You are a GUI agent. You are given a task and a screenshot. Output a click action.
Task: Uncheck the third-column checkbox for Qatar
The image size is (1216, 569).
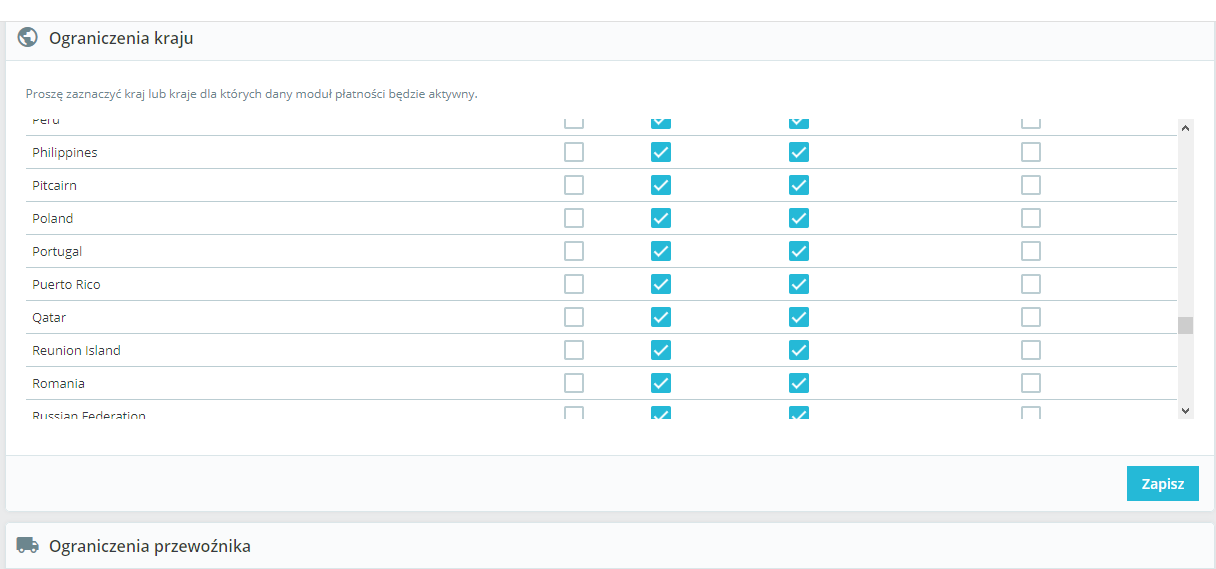(799, 317)
